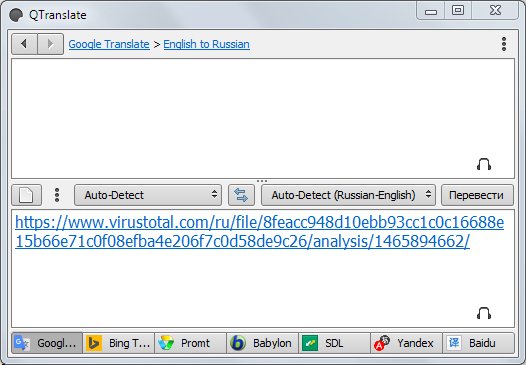Open the Google Translate link
The width and height of the screenshot is (526, 365).
(x=109, y=44)
